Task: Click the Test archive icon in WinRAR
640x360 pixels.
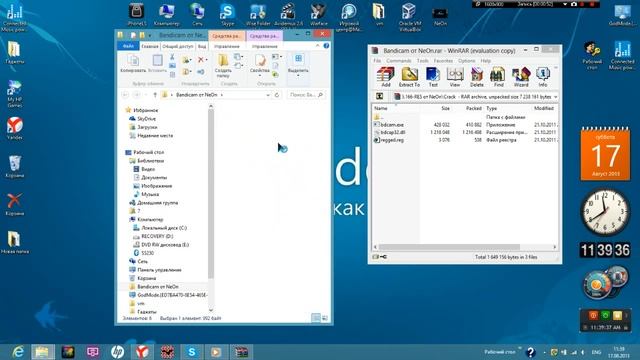Action: pos(433,77)
